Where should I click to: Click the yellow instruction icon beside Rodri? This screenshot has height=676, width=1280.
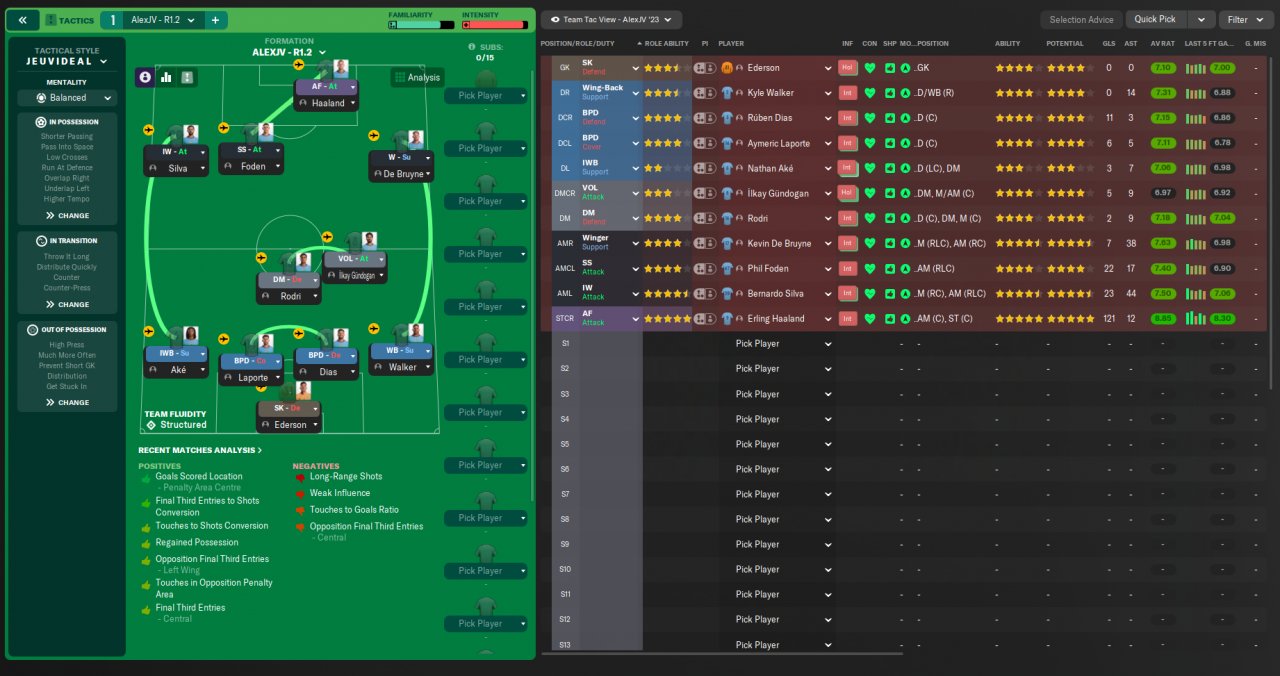(262, 257)
